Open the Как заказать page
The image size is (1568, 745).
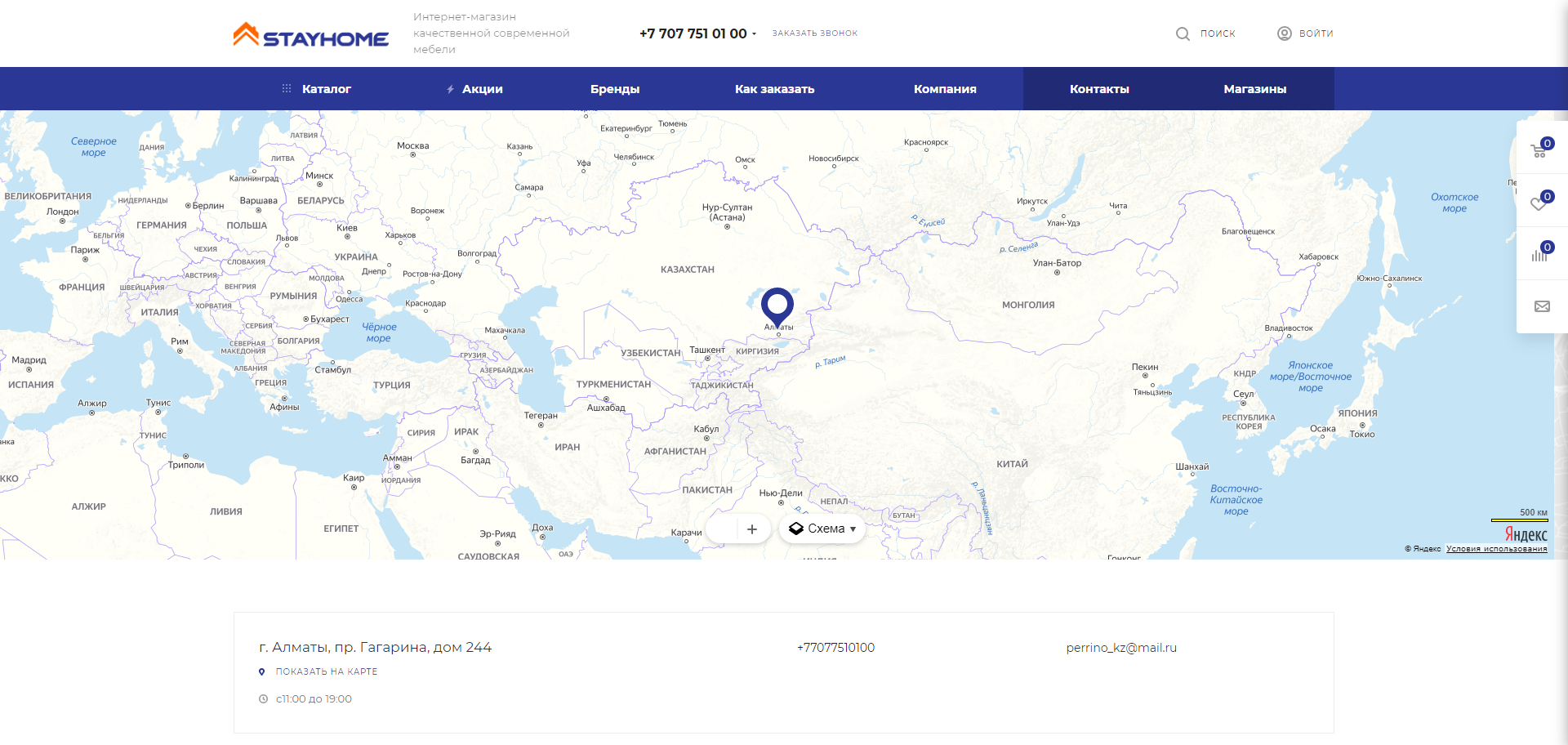(774, 89)
